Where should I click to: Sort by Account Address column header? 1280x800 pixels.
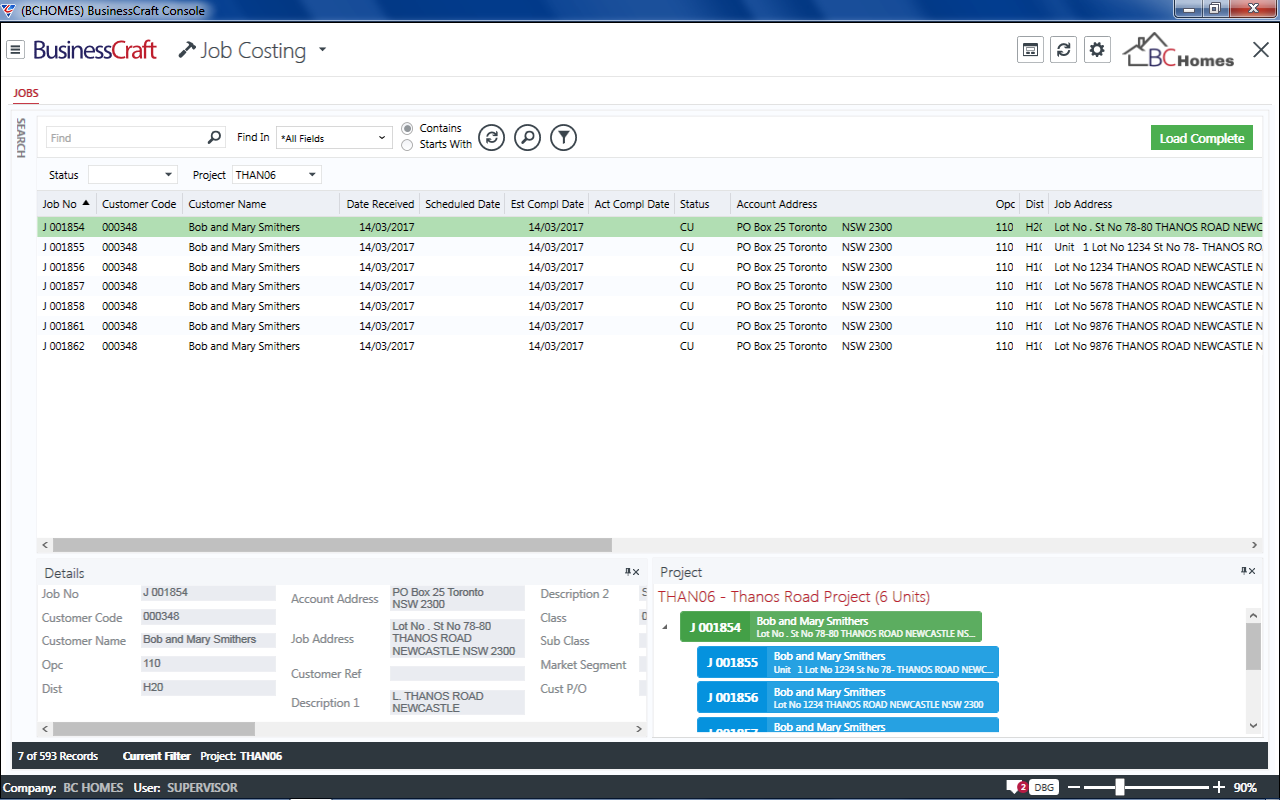tap(860, 204)
